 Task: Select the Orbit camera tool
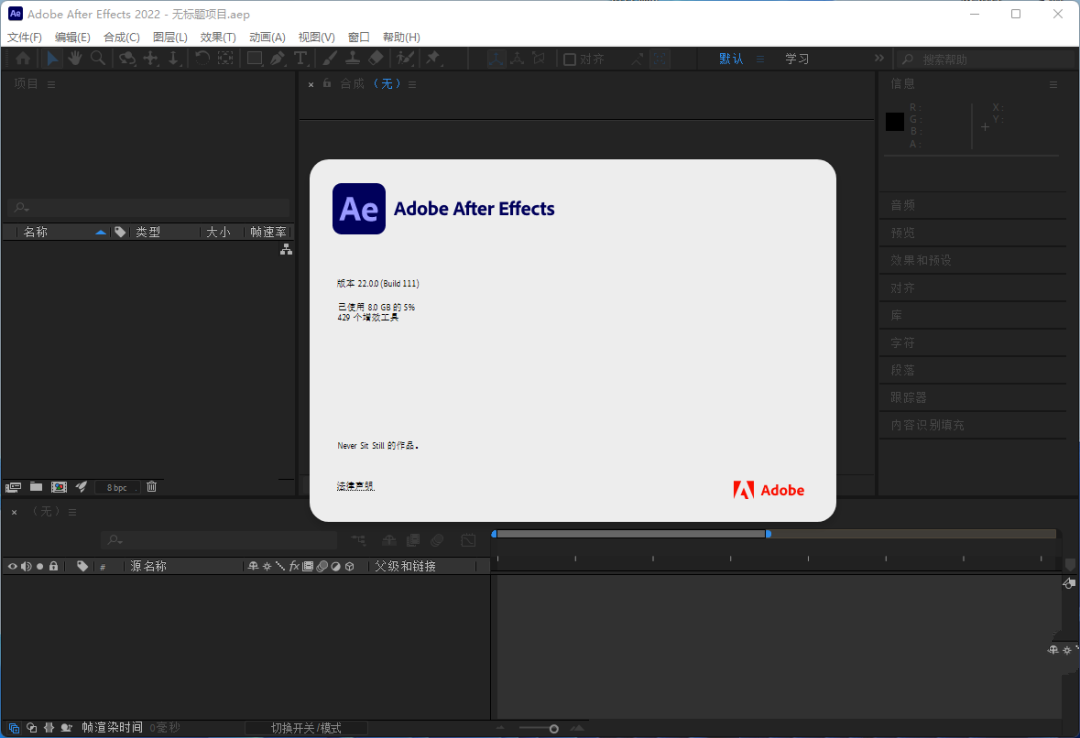pos(127,59)
